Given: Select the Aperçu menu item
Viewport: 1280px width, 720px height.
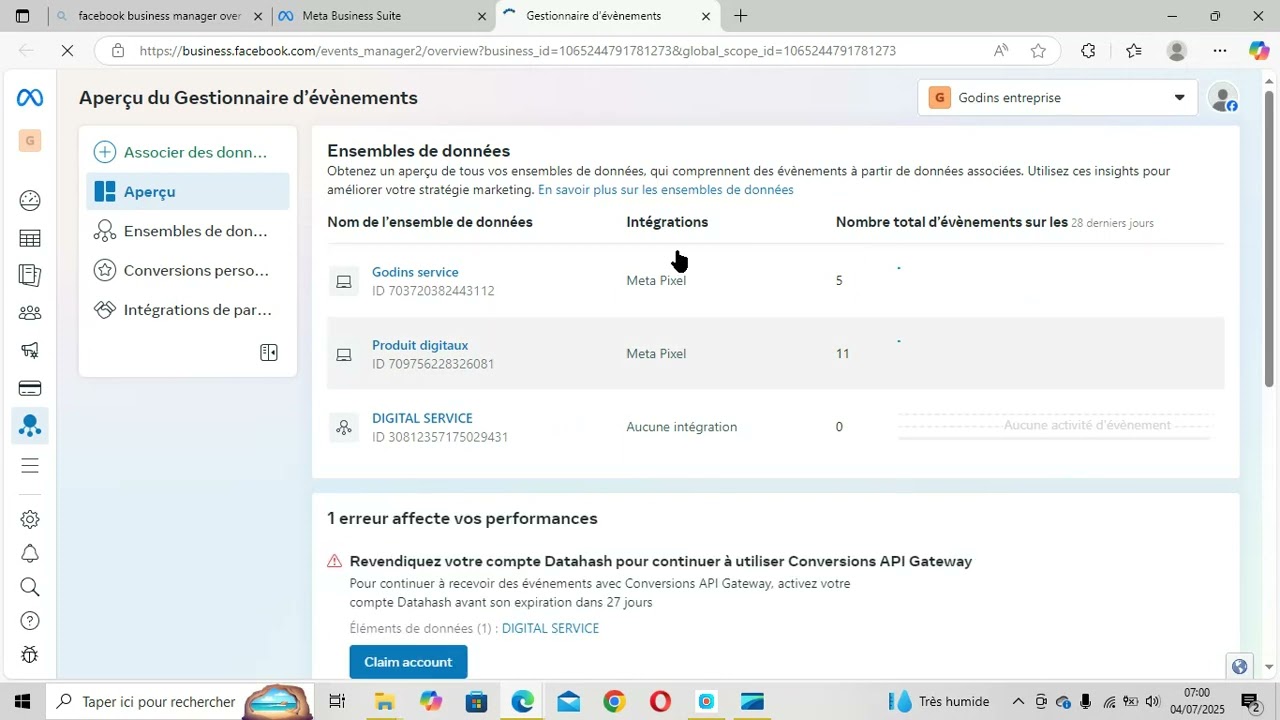Looking at the screenshot, I should coord(188,191).
